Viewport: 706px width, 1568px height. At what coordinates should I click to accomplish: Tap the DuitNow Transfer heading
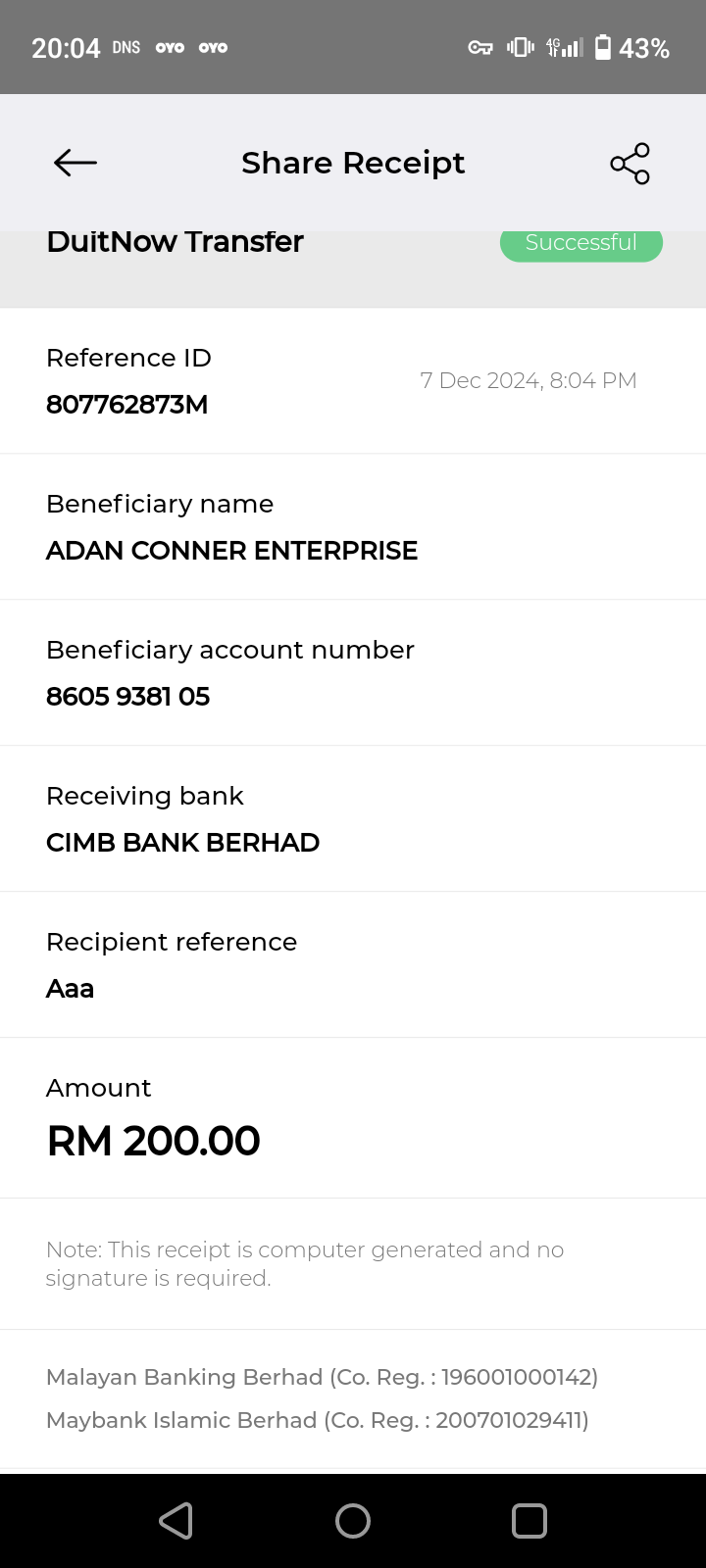tap(175, 242)
